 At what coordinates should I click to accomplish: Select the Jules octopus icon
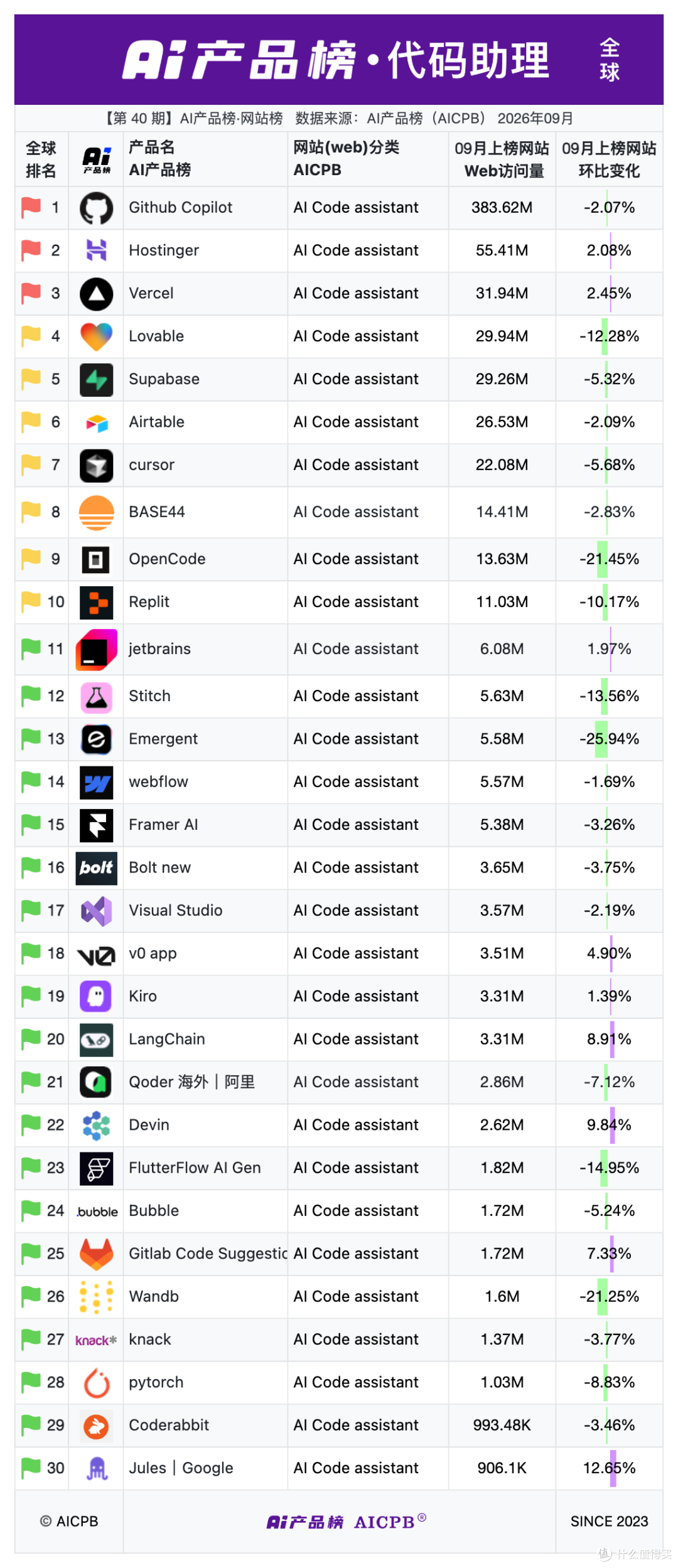pos(97,1468)
